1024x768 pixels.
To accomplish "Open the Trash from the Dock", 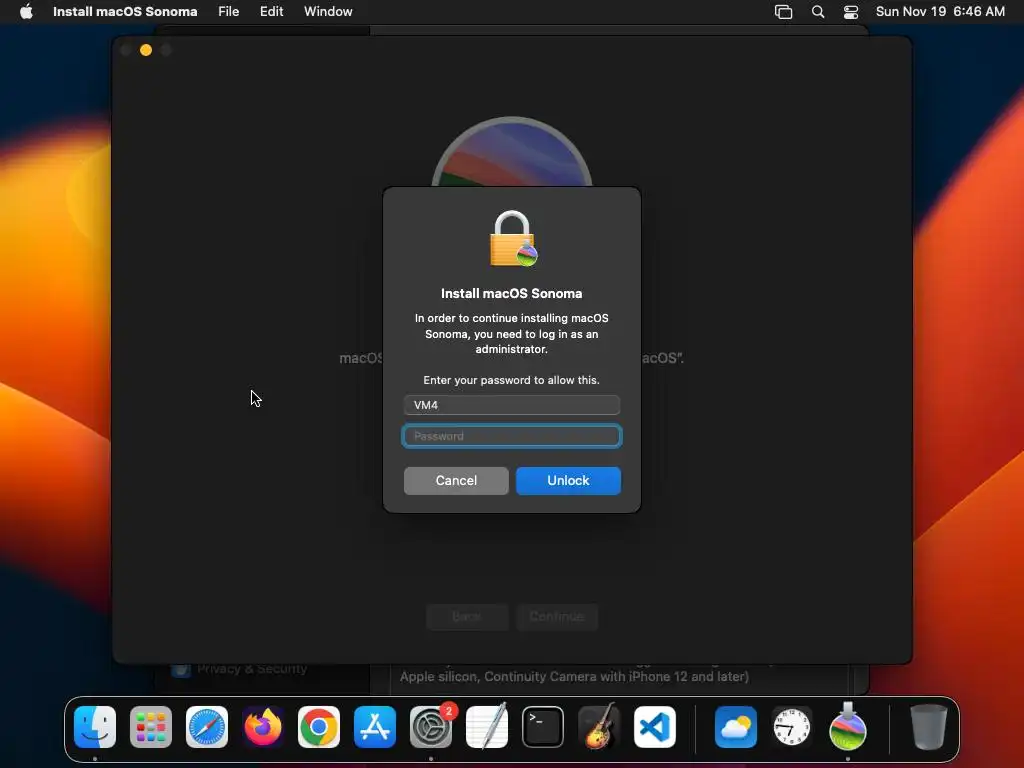I will click(x=928, y=727).
